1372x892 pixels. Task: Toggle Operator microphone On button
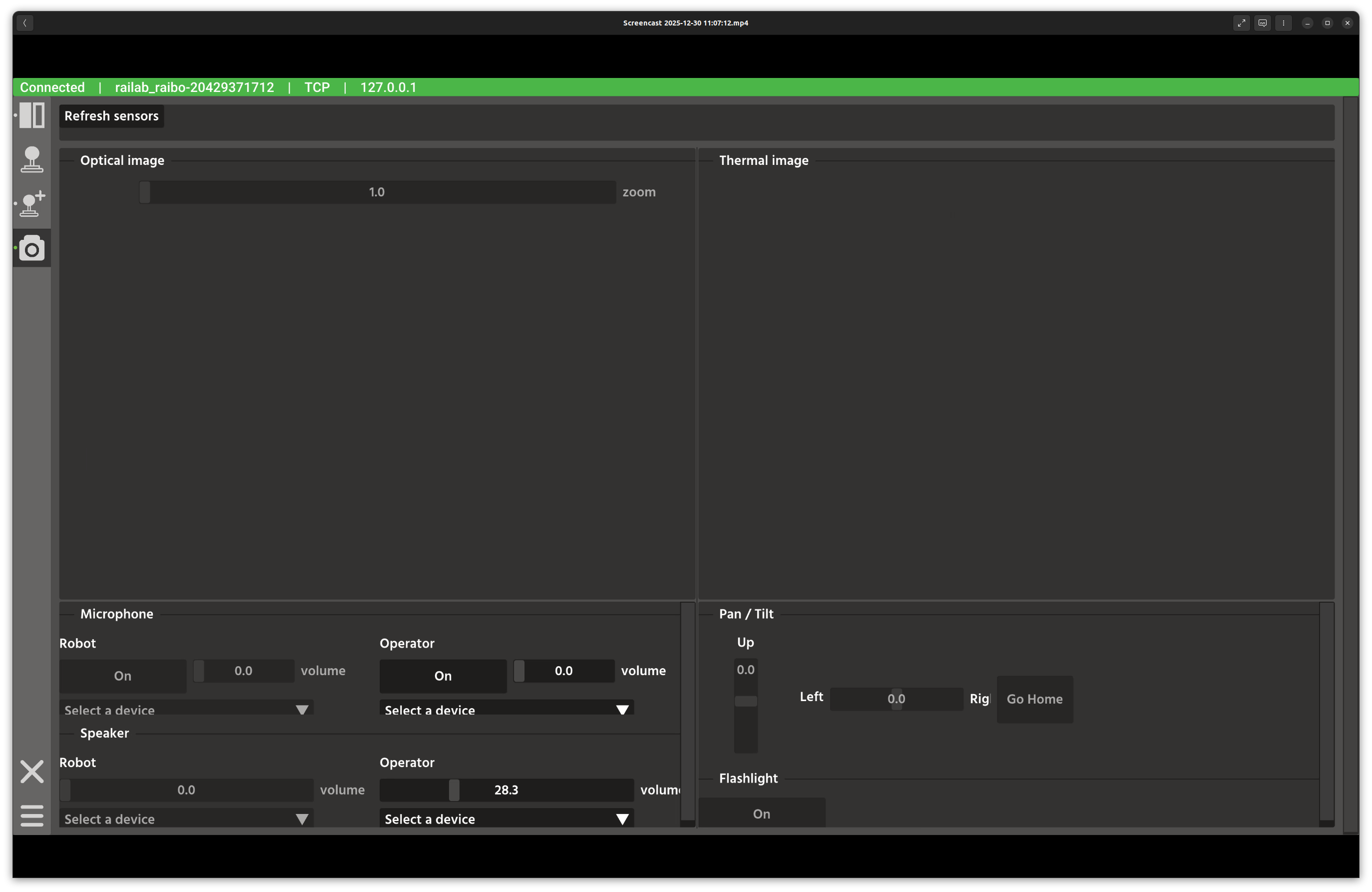[x=443, y=676]
